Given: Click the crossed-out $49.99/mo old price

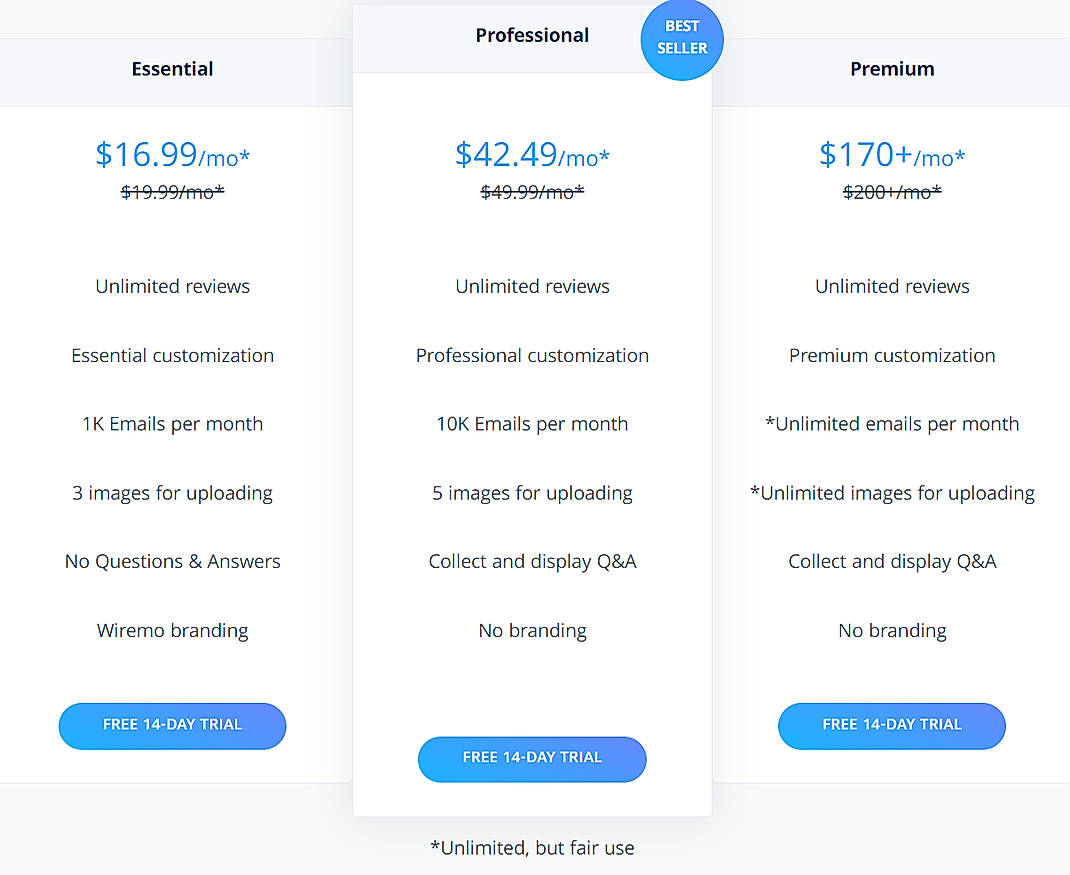Looking at the screenshot, I should click(x=532, y=192).
